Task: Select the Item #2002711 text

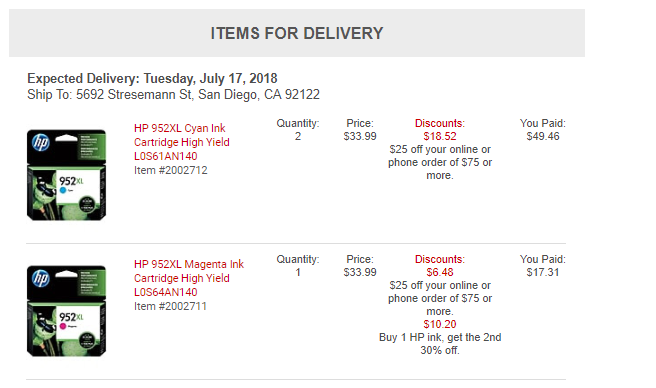Action: click(x=170, y=306)
